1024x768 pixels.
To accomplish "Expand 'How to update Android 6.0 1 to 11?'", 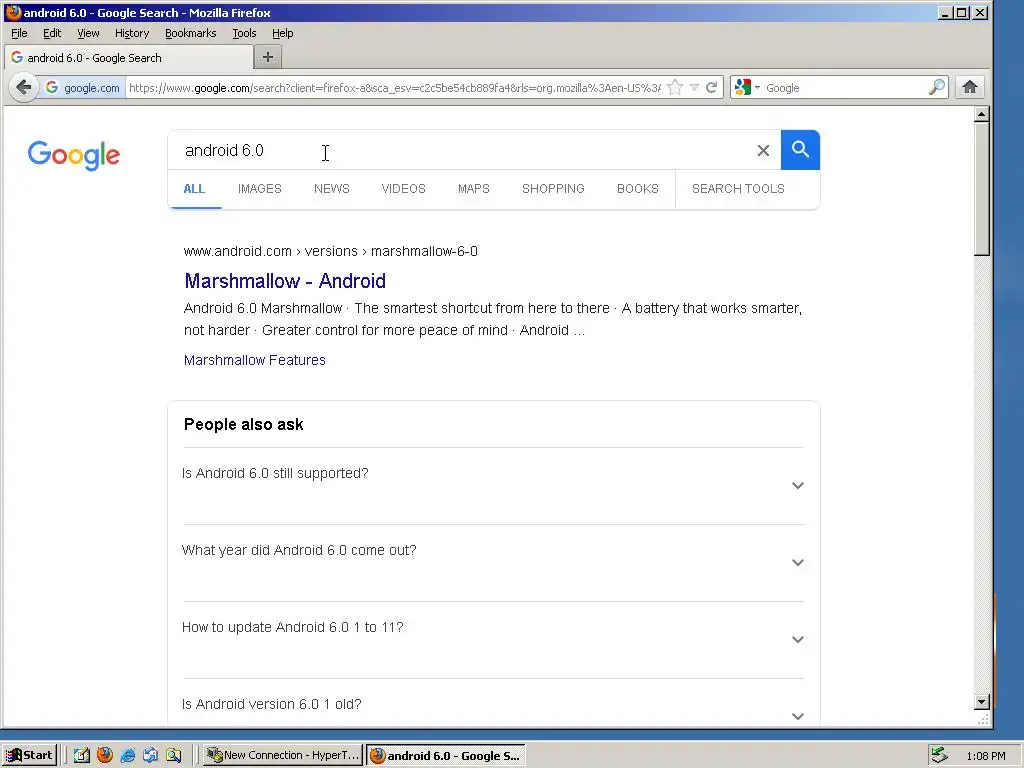I will point(493,639).
